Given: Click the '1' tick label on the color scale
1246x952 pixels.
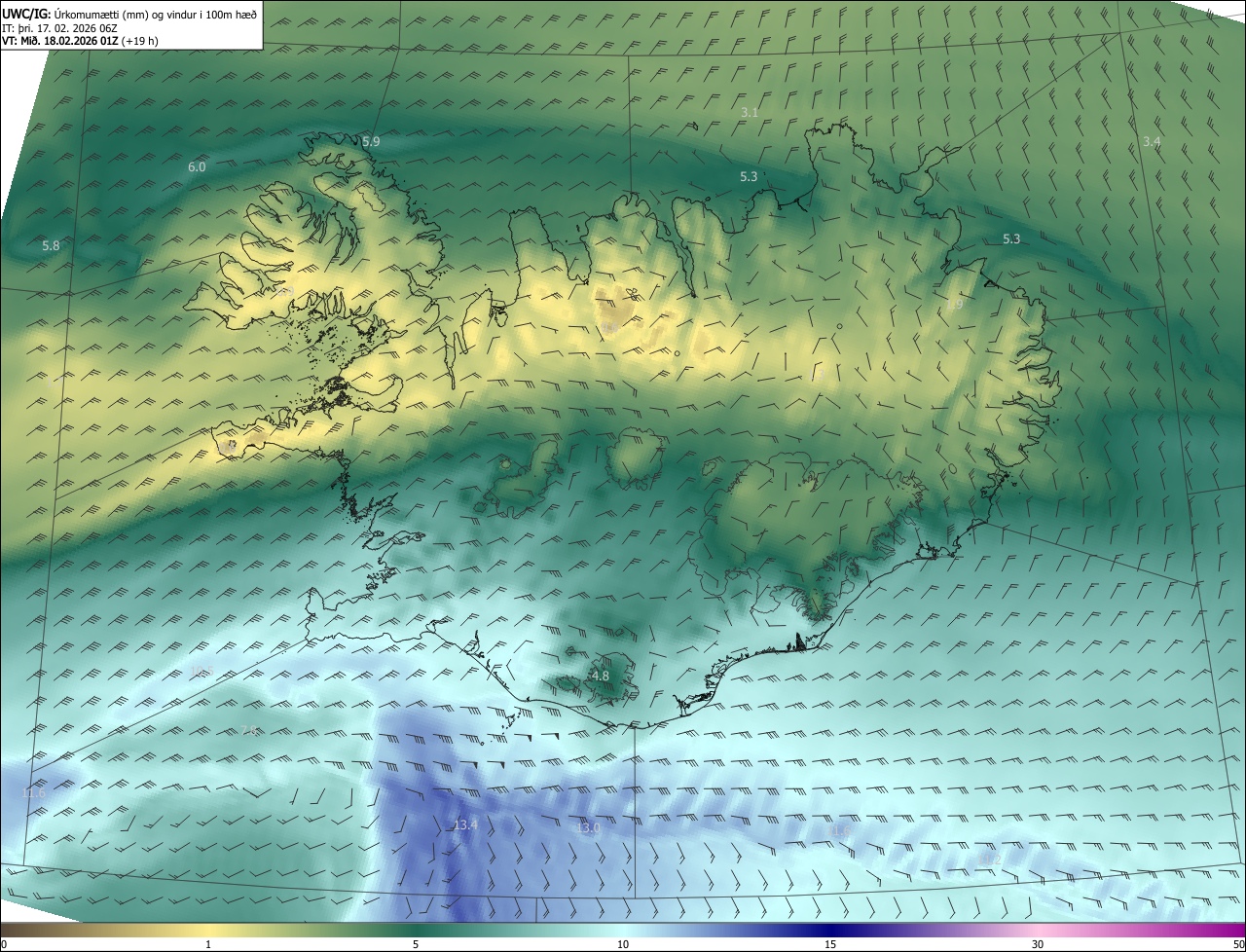Looking at the screenshot, I should [x=208, y=945].
